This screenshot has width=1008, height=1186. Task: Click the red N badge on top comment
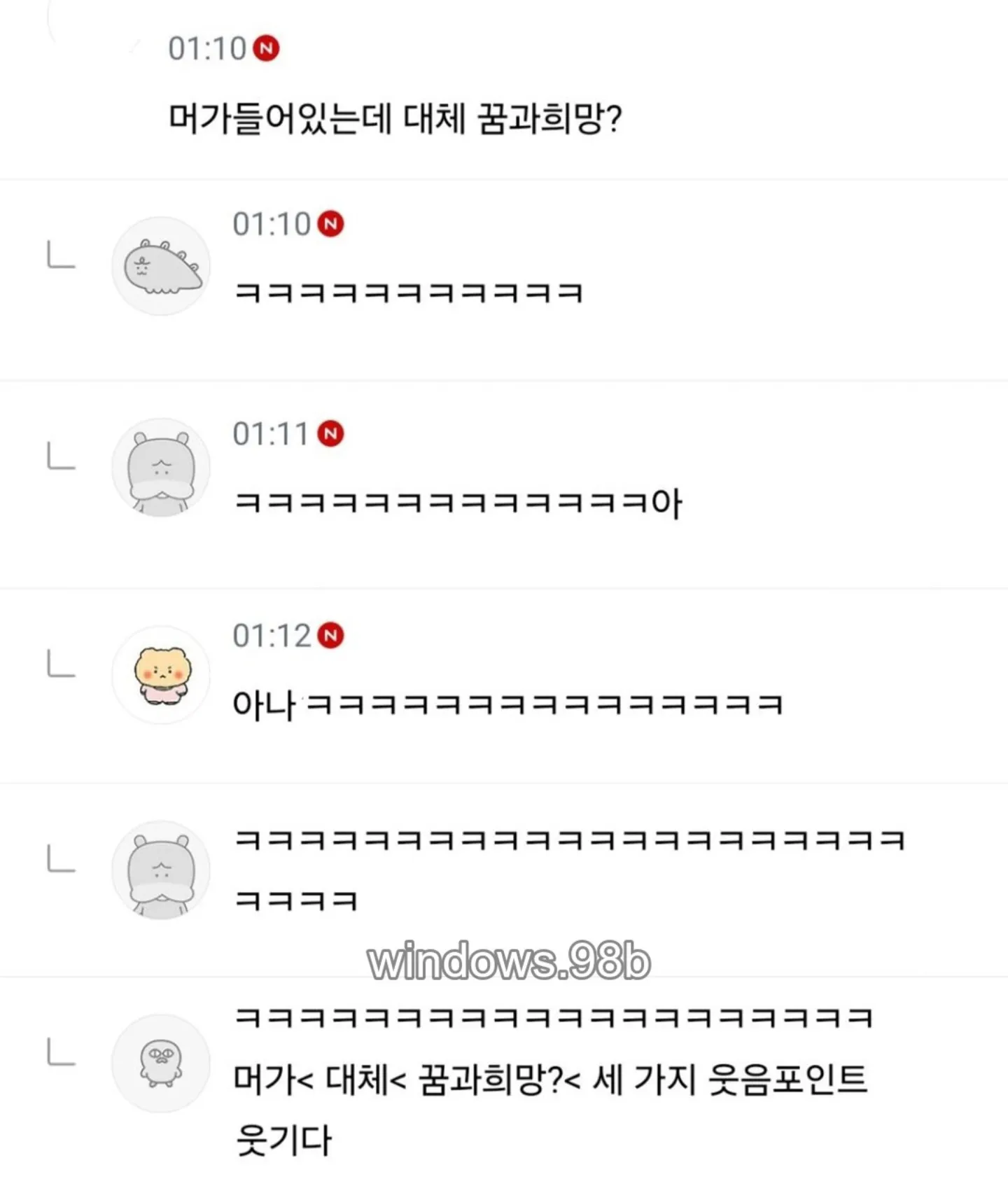pos(266,48)
